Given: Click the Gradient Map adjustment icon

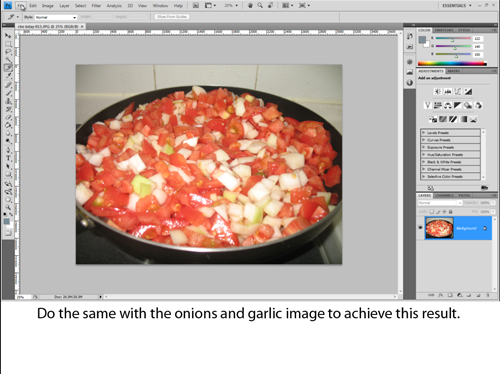Looking at the screenshot, I should [x=463, y=119].
